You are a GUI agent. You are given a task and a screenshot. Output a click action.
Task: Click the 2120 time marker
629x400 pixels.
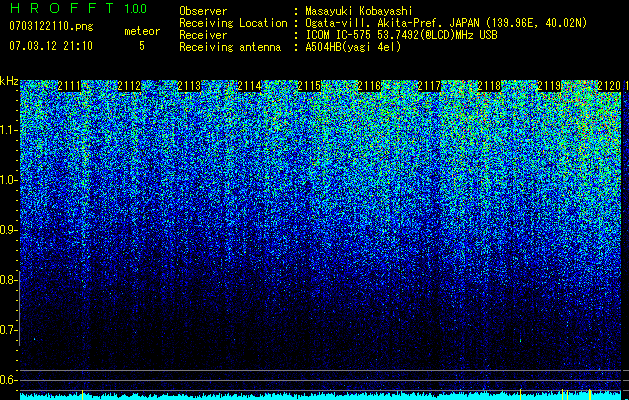[x=609, y=86]
